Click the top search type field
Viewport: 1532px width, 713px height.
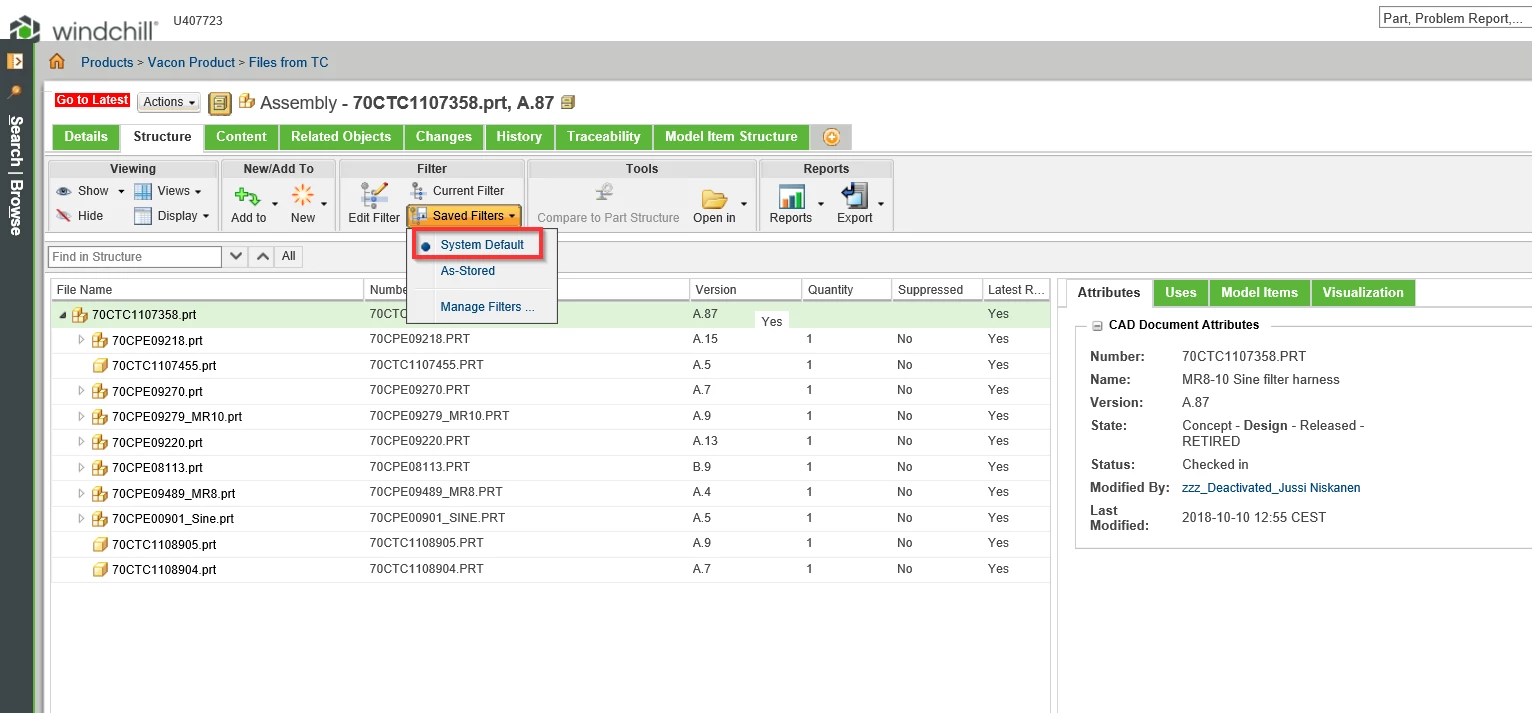1455,18
